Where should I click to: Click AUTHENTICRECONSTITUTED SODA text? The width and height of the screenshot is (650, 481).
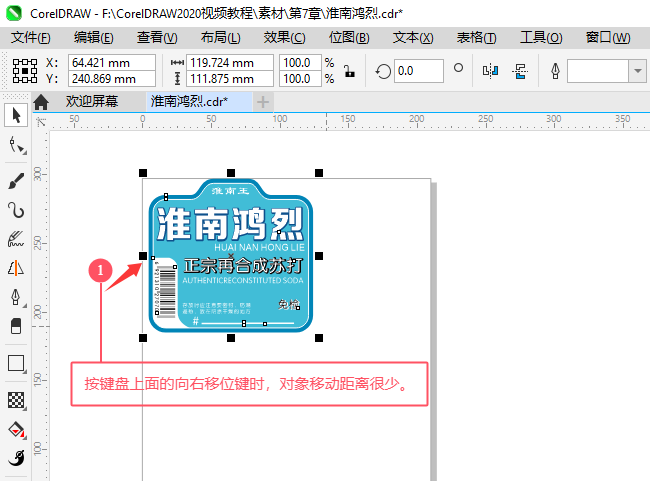coord(243,280)
